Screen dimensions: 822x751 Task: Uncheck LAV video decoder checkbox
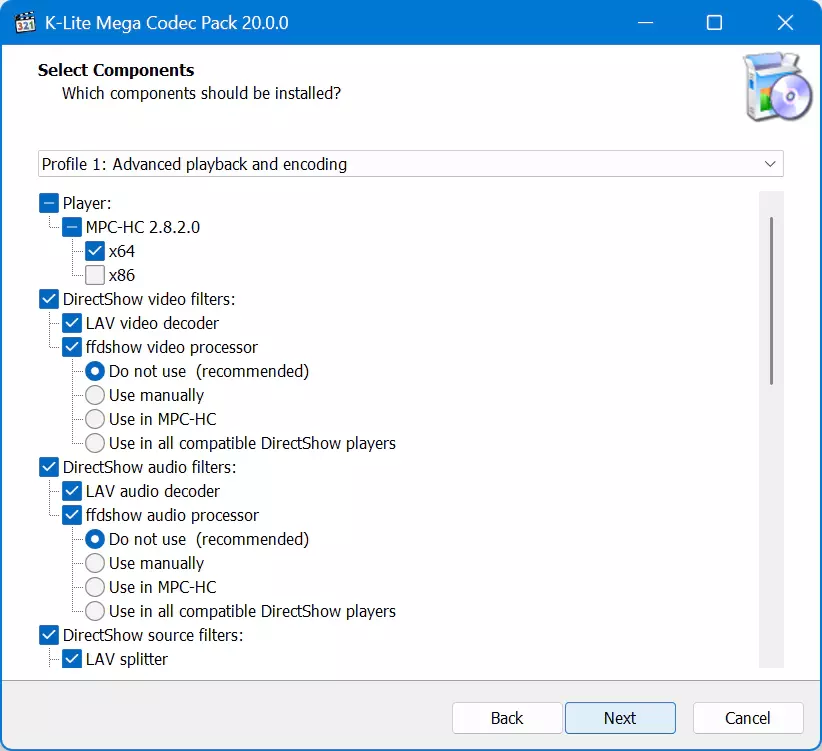click(x=72, y=323)
